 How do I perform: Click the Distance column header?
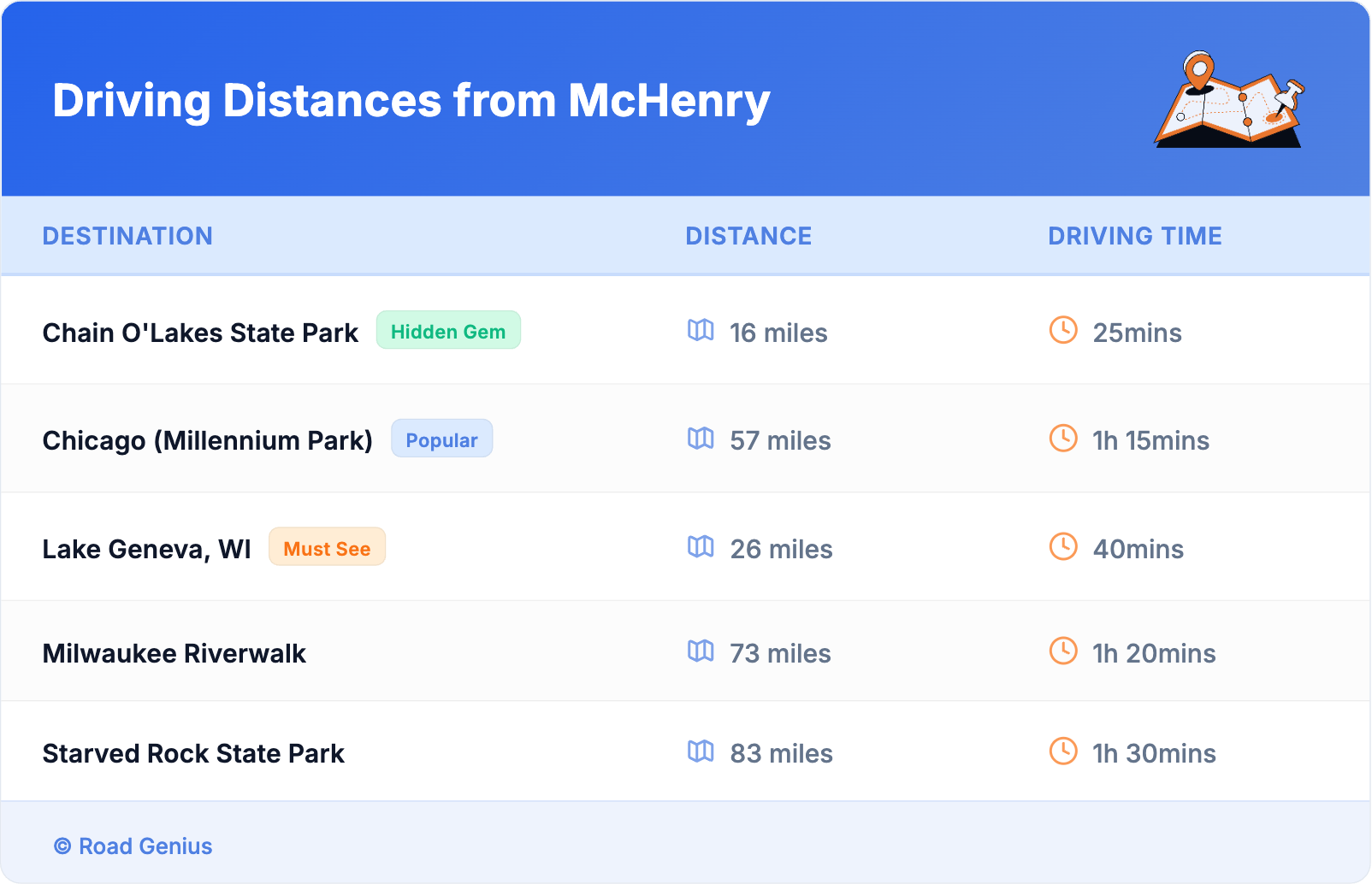[x=748, y=236]
